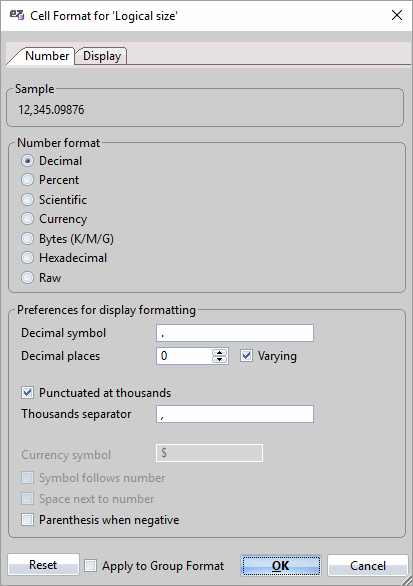The height and width of the screenshot is (586, 413).
Task: Click the Decimal symbol input field
Action: click(x=235, y=333)
